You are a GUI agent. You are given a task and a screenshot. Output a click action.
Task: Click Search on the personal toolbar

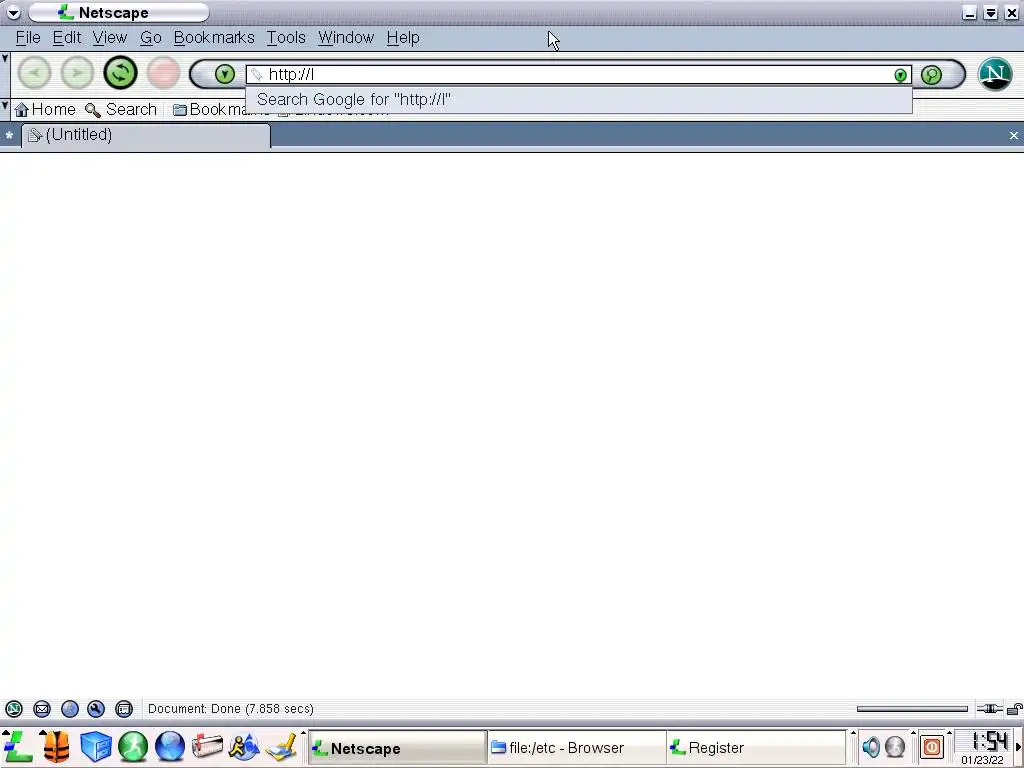point(121,110)
